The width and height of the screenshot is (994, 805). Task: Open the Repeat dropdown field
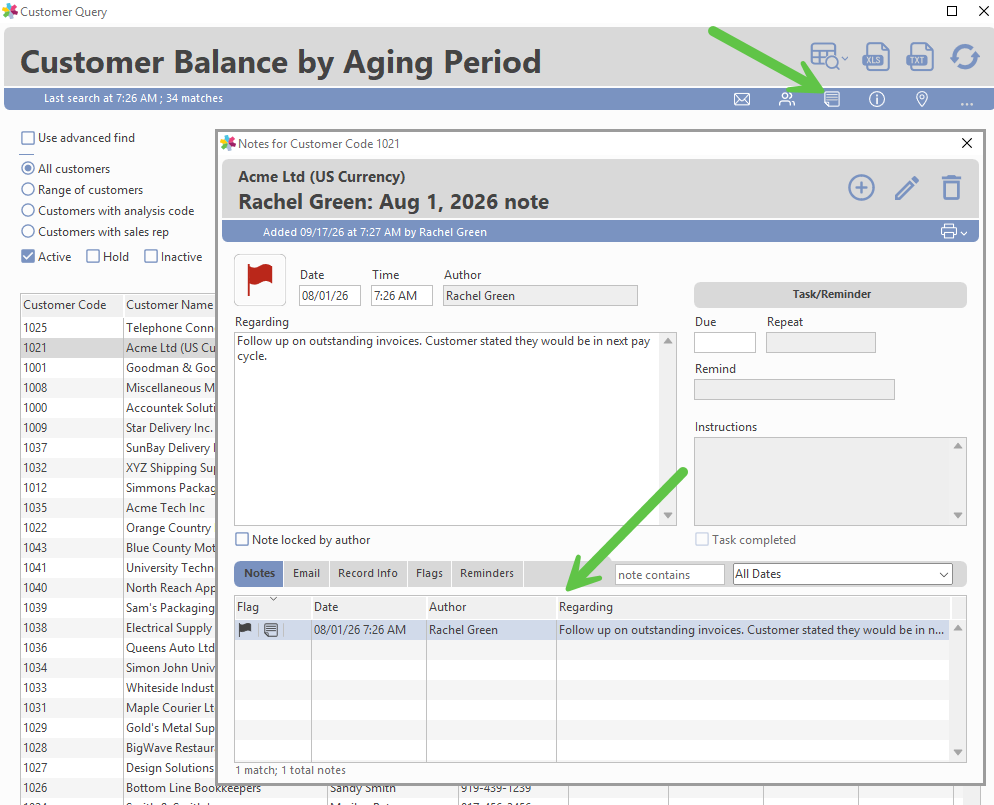click(820, 342)
